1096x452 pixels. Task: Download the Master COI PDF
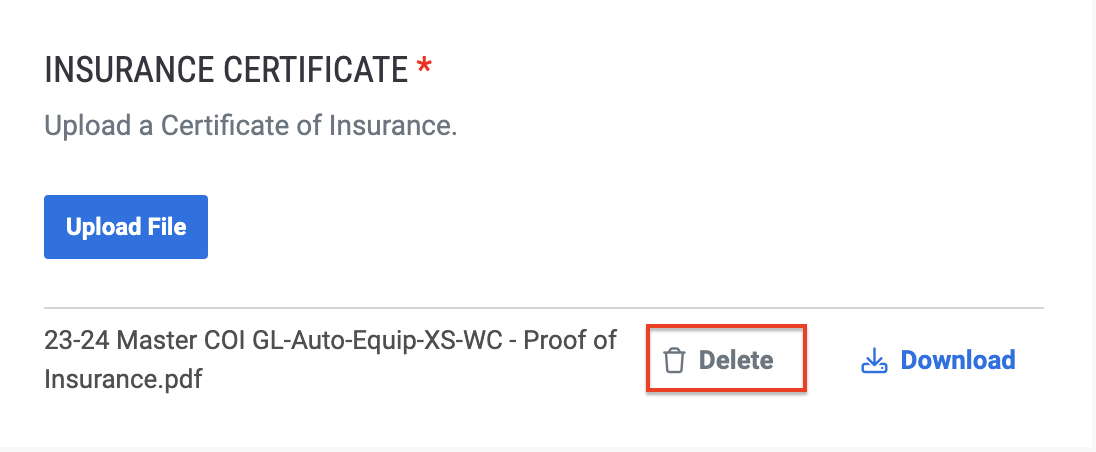click(x=938, y=360)
